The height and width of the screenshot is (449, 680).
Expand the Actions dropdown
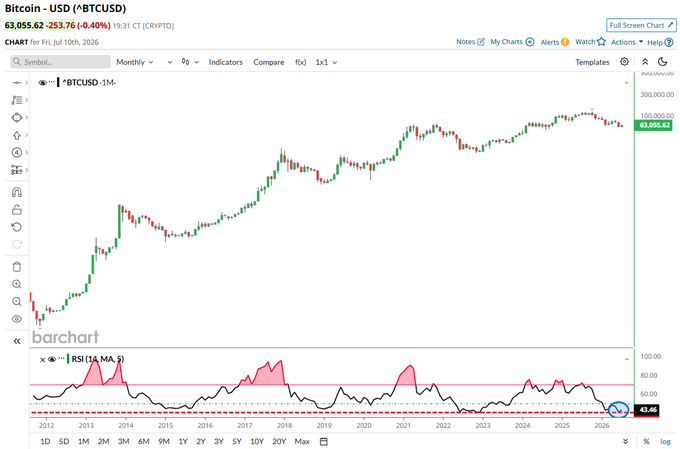(x=627, y=42)
